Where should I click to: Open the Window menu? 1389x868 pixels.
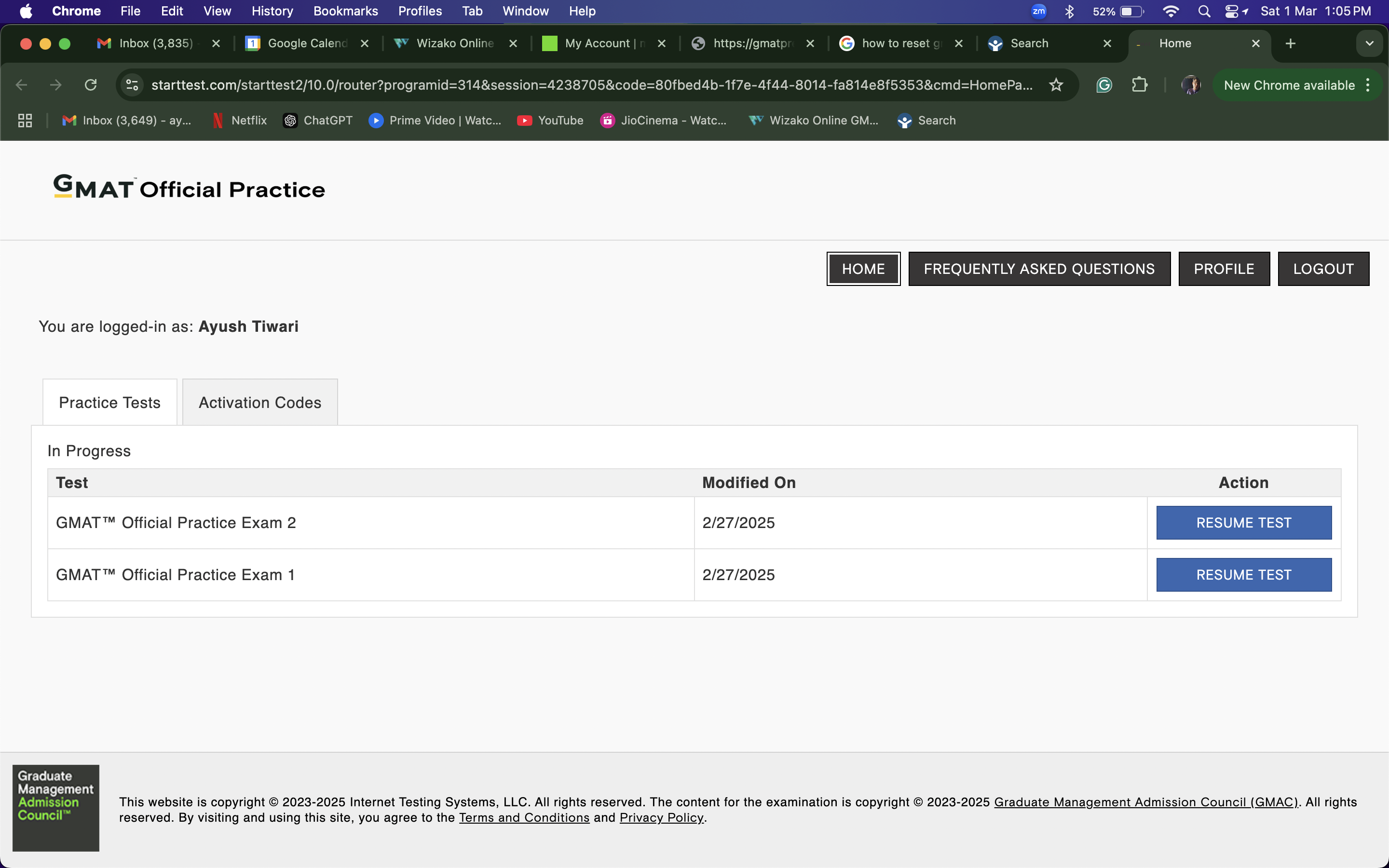[x=525, y=11]
